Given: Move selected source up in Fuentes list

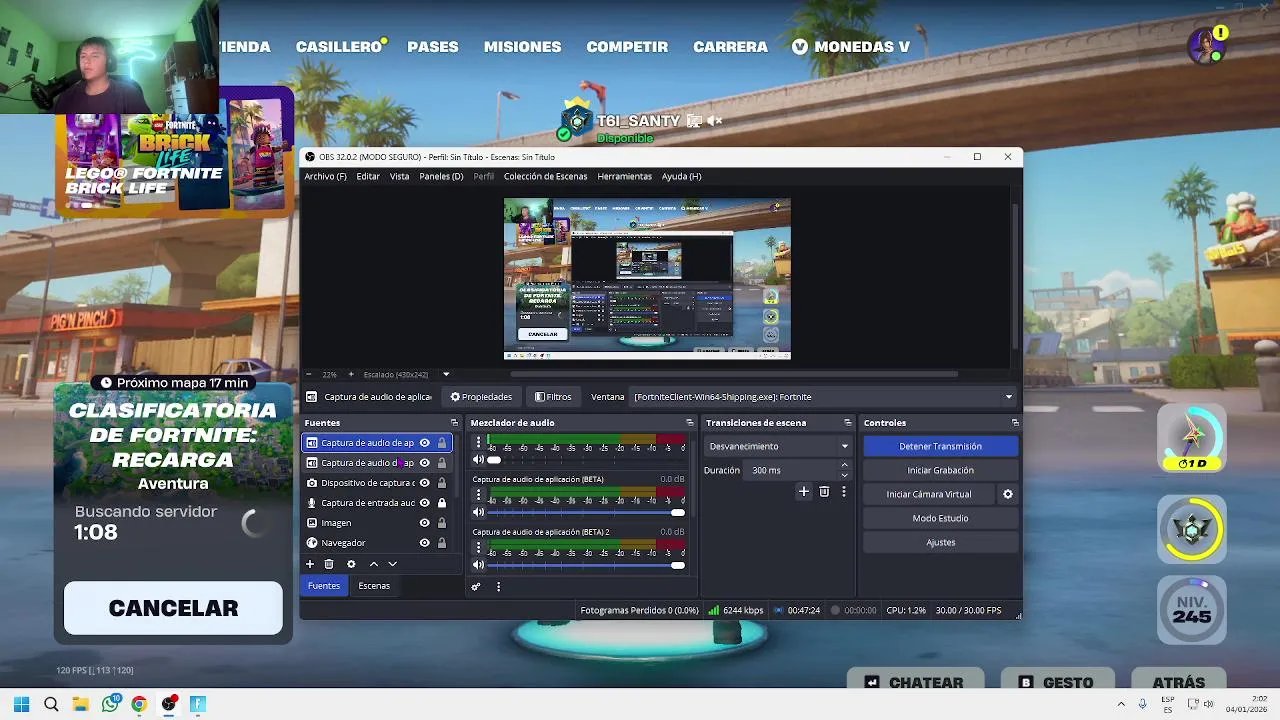Looking at the screenshot, I should [374, 564].
